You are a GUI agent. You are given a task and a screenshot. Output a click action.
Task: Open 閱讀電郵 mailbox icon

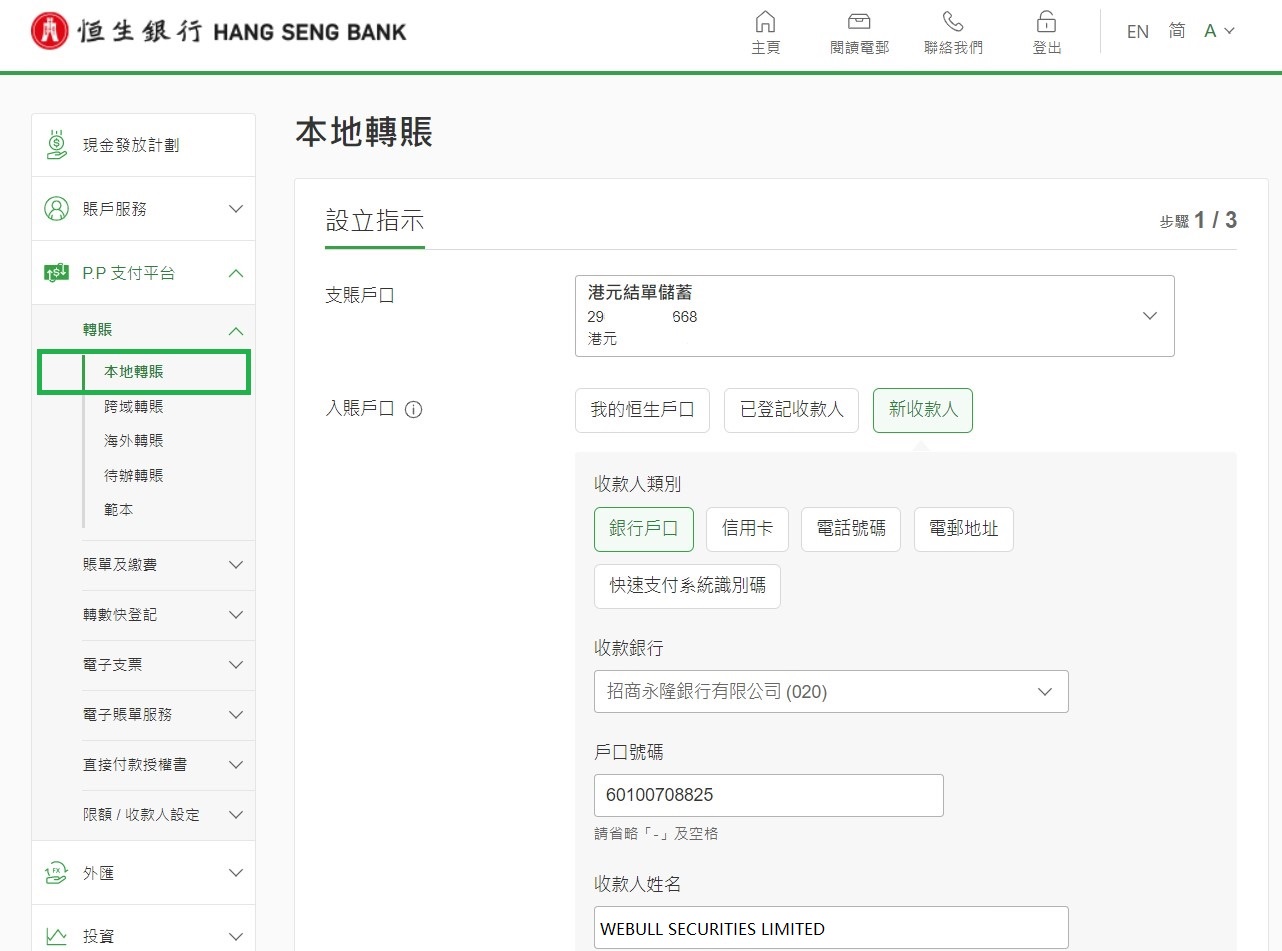[859, 22]
